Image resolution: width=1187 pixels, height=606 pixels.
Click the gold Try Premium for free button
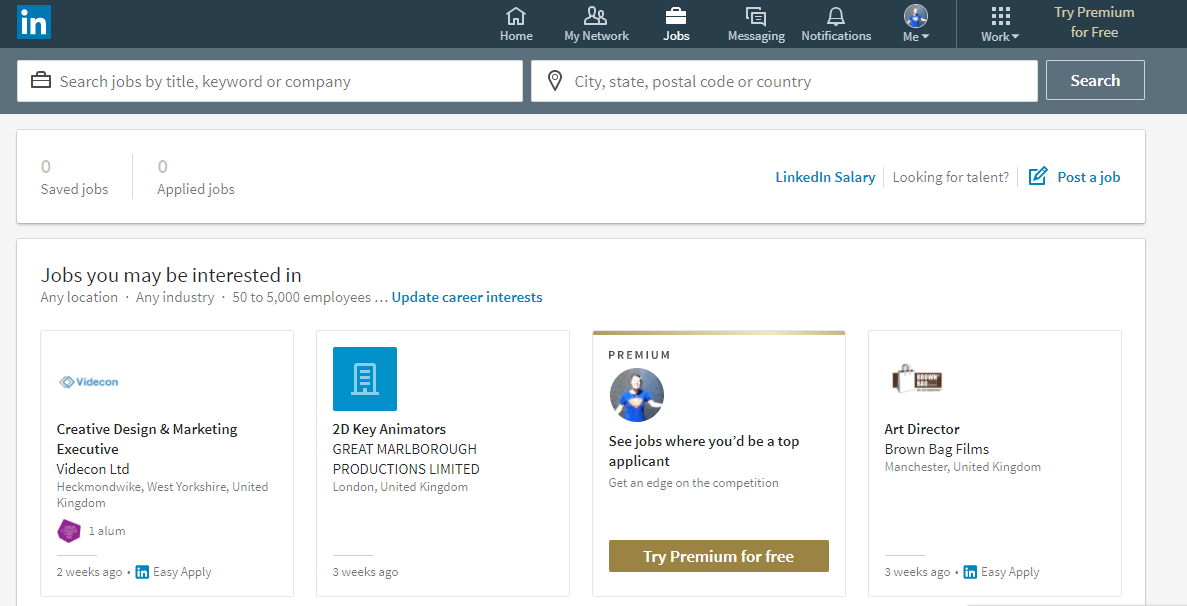718,556
